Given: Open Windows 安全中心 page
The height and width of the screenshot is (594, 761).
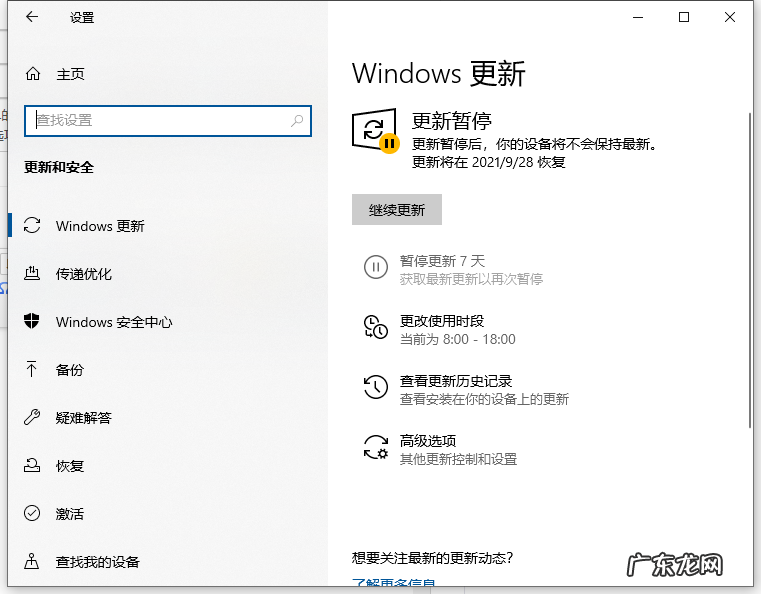Looking at the screenshot, I should click(114, 322).
